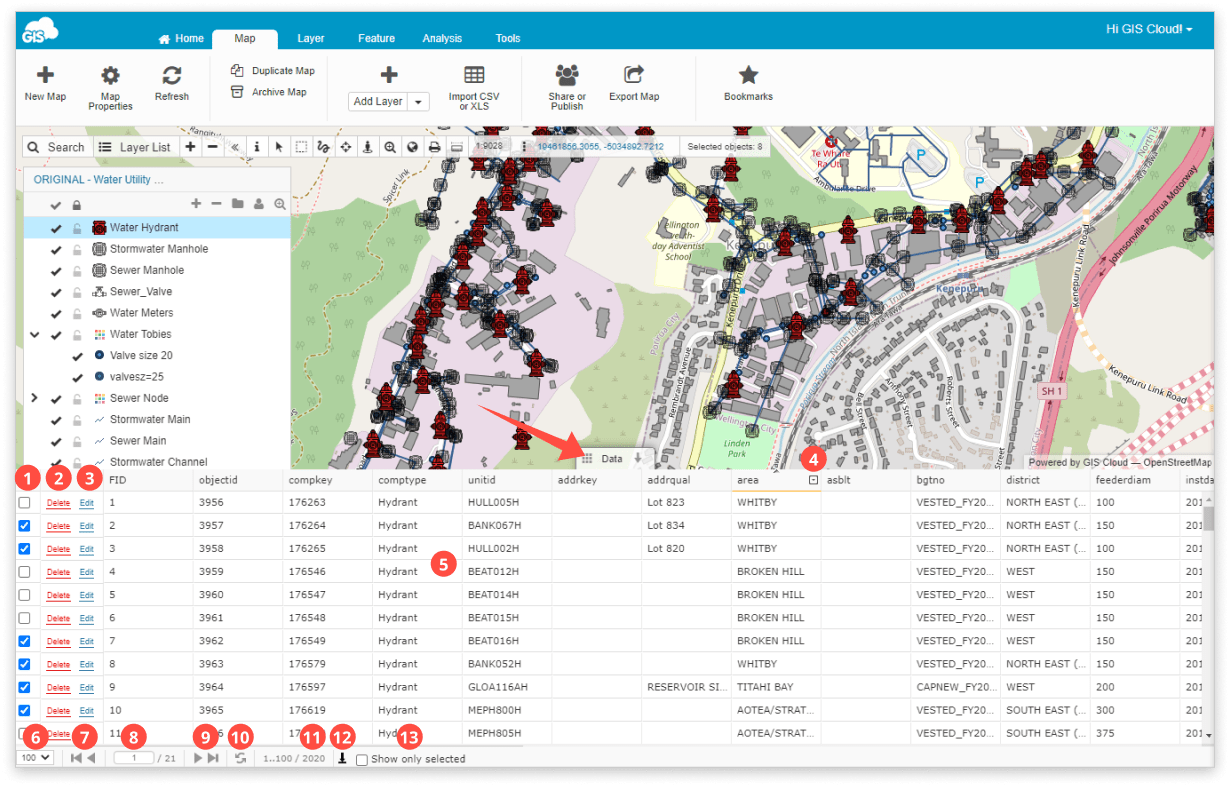Click Edit link for FID 3 row
This screenshot has width=1230, height=787.
pos(86,549)
